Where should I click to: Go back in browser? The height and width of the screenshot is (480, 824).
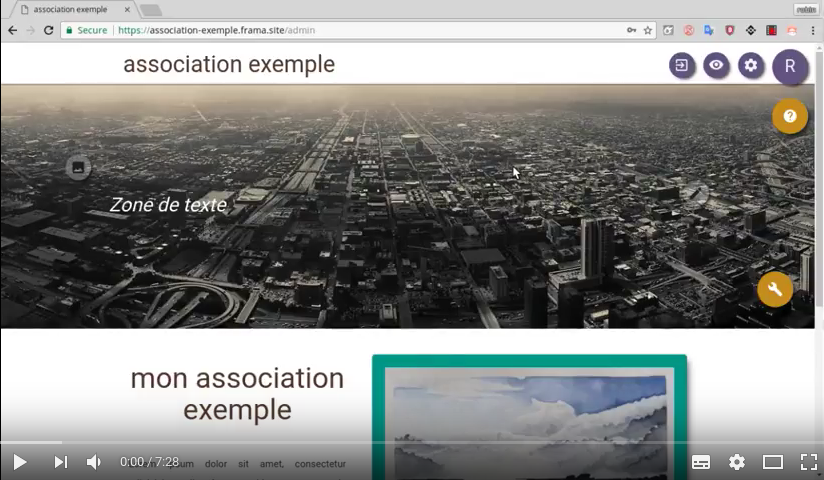click(x=13, y=30)
